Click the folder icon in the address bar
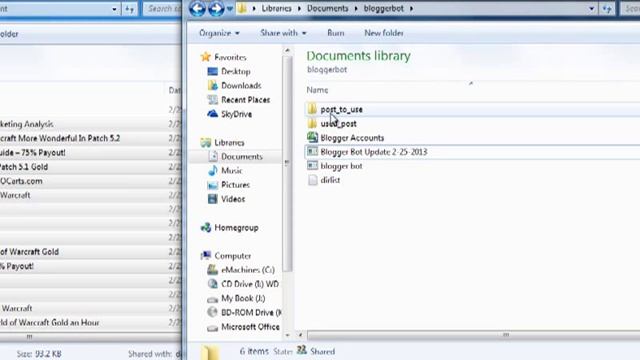Image resolution: width=640 pixels, height=360 pixels. point(242,8)
